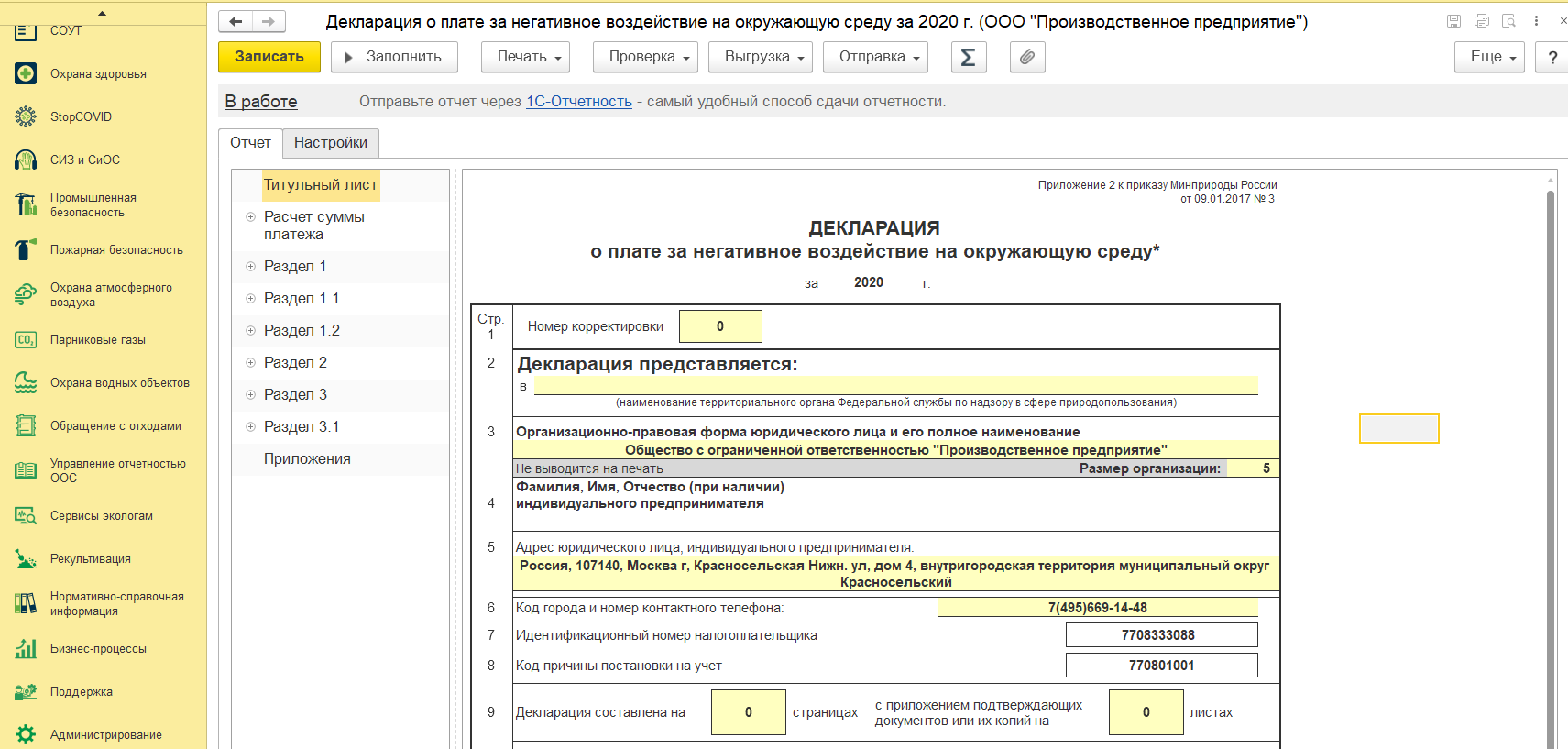Viewport: 1568px width, 749px height.
Task: Open Охрана водных объектов wave icon
Action: [x=26, y=382]
